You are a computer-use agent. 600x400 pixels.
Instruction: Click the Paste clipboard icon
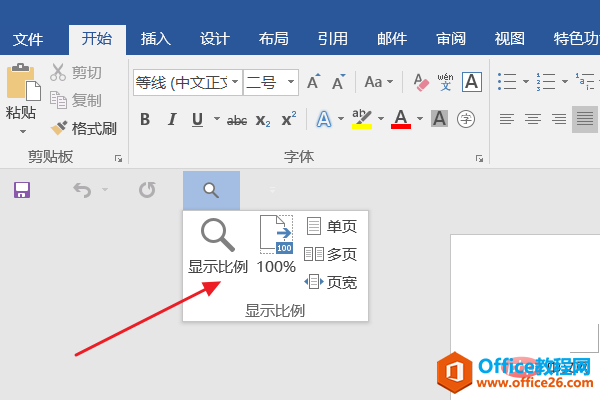click(x=23, y=82)
